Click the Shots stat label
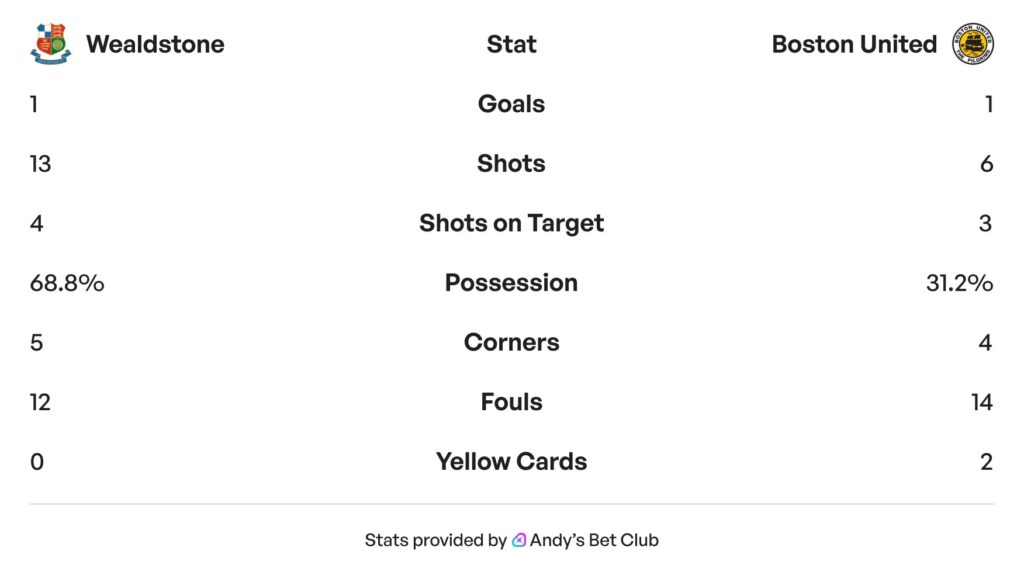Image resolution: width=1024 pixels, height=575 pixels. point(511,163)
